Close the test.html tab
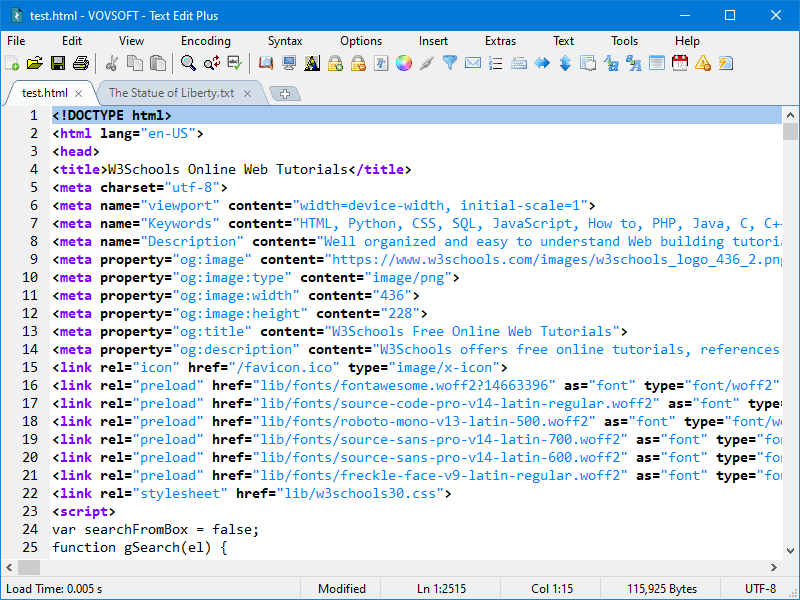Image resolution: width=800 pixels, height=600 pixels. [79, 93]
